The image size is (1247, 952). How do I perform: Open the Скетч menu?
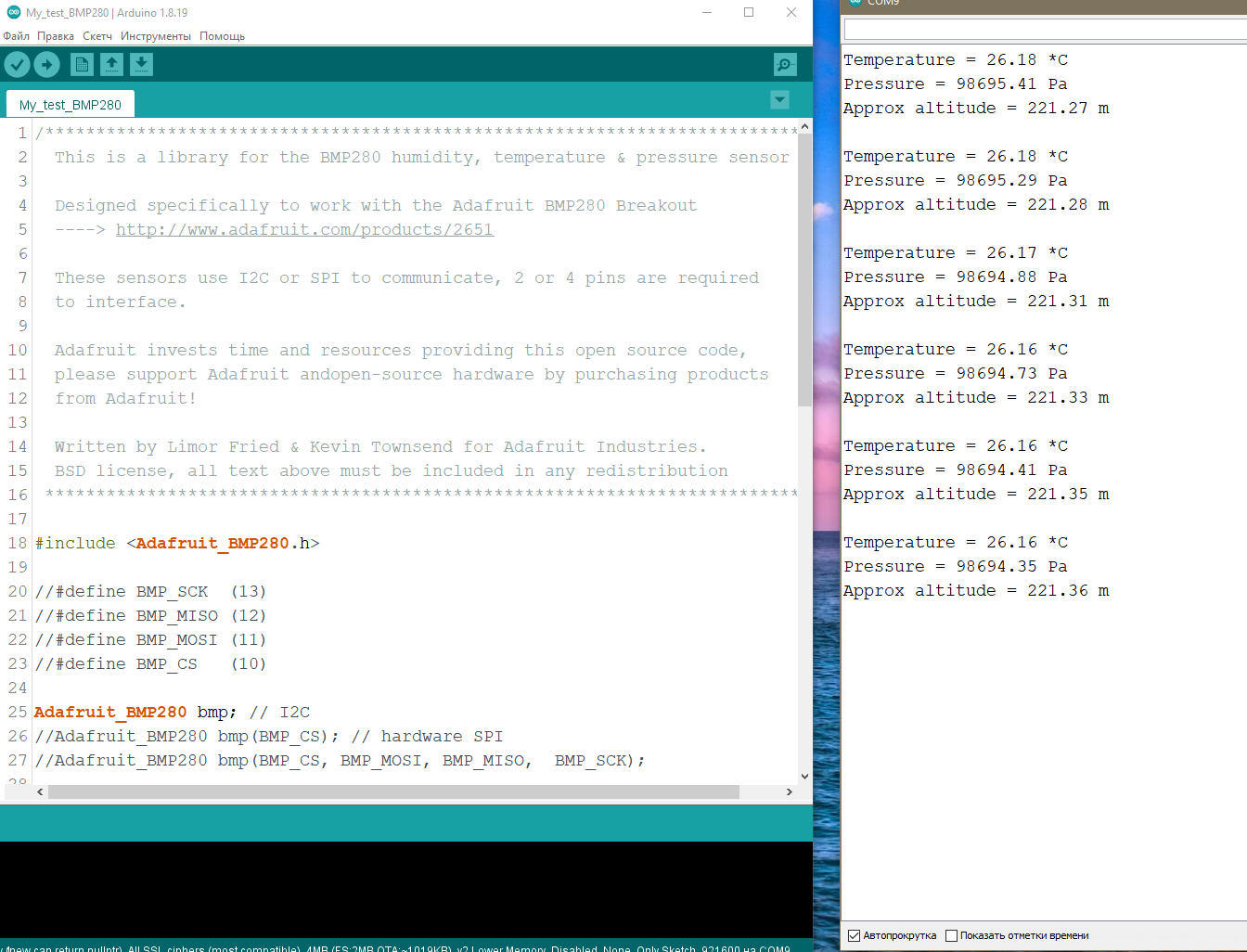(x=97, y=36)
